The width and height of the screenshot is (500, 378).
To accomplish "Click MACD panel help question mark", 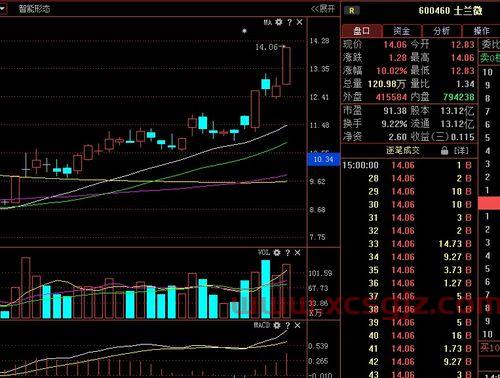I will point(287,325).
